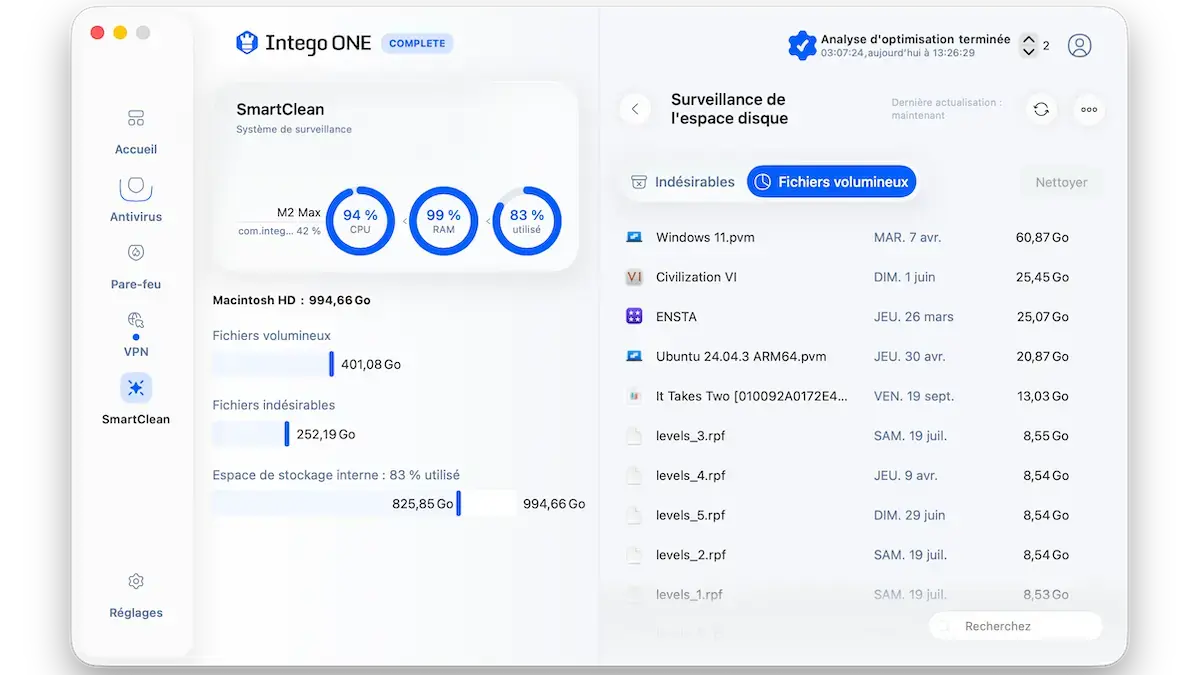Open the three-dots more options menu

click(1089, 109)
